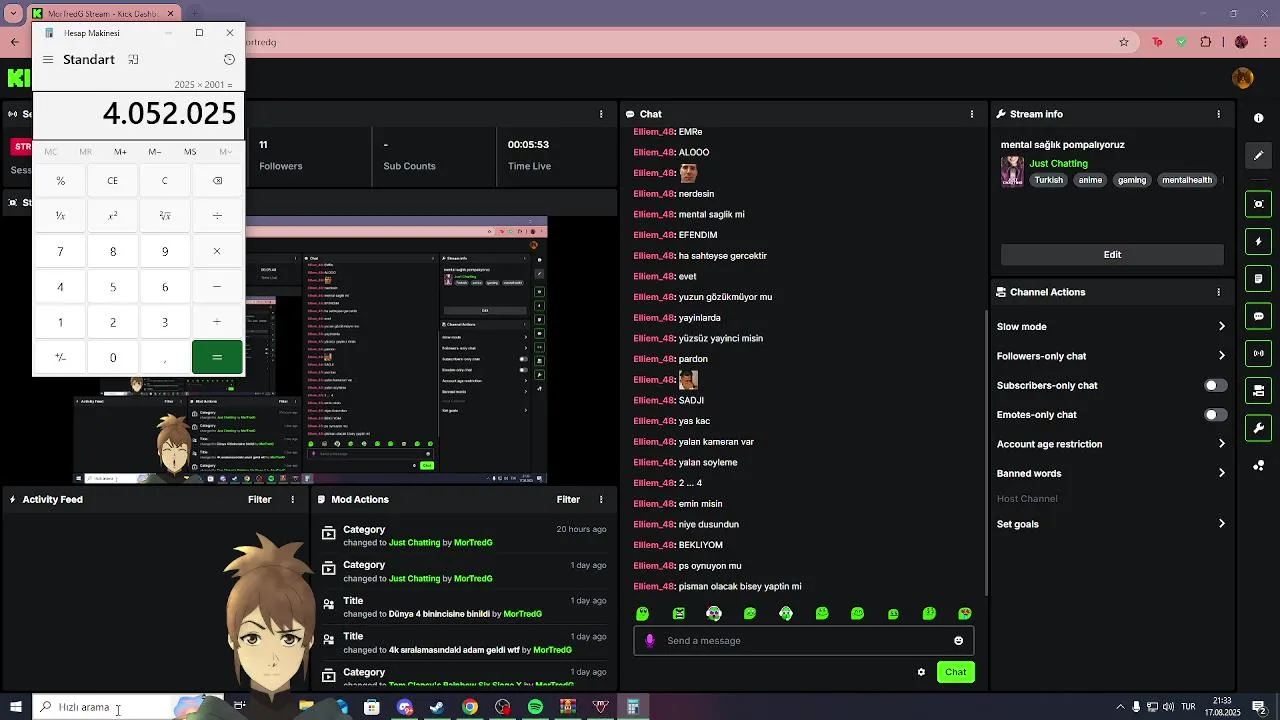1280x720 pixels.
Task: Click the Followers stat card
Action: click(x=308, y=155)
